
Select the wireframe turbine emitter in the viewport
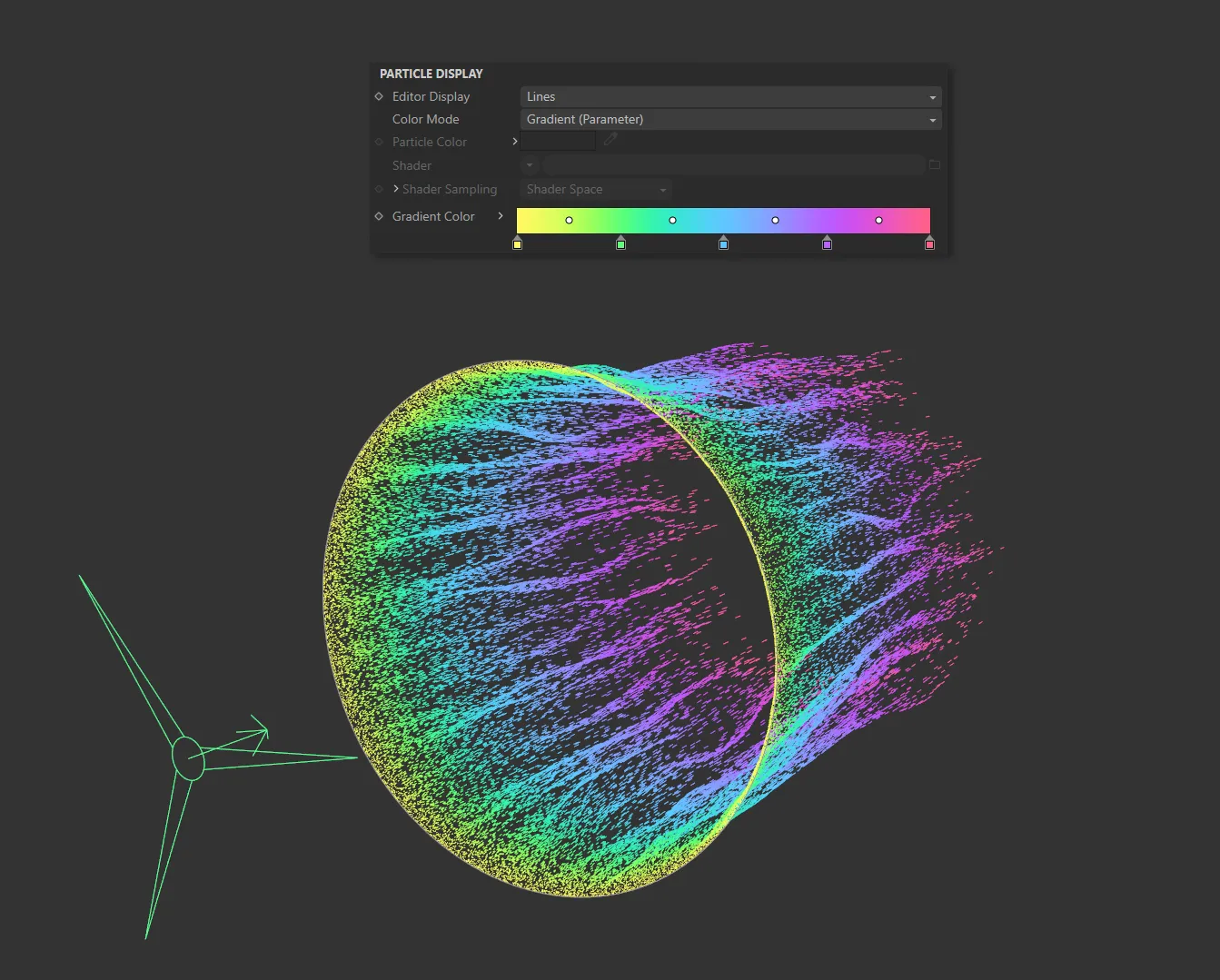188,757
